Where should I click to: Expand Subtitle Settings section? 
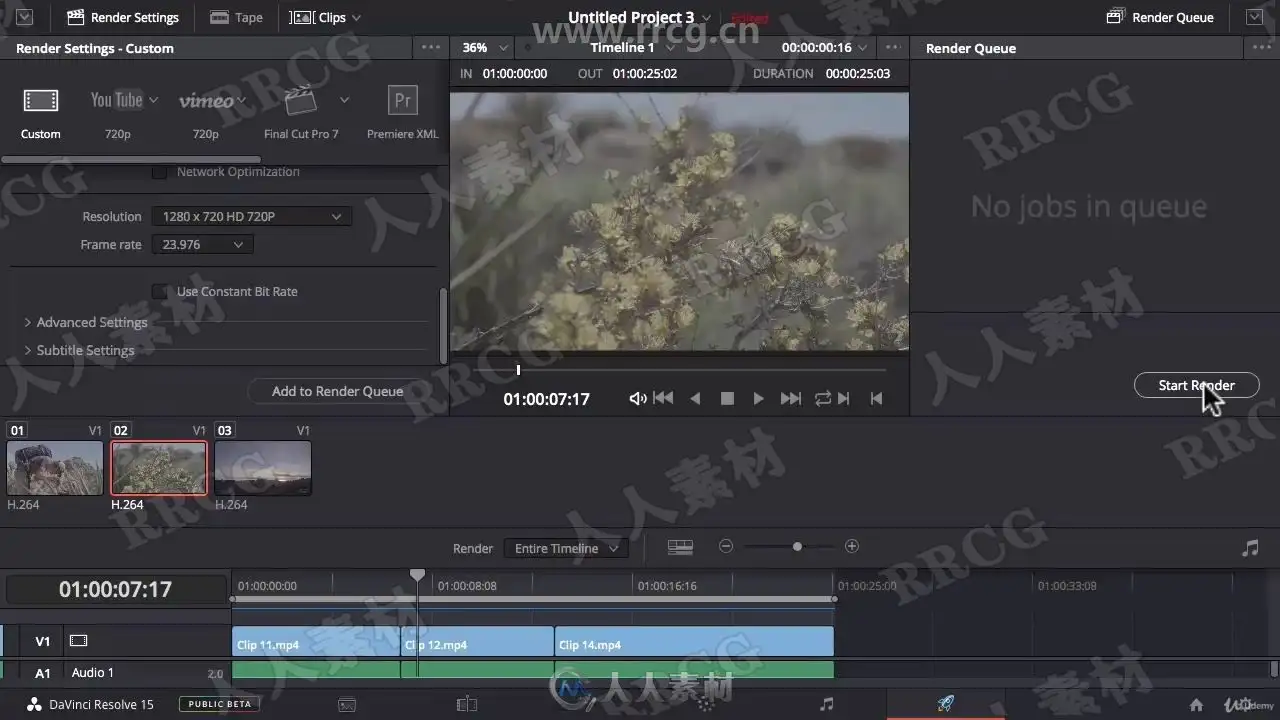[79, 350]
